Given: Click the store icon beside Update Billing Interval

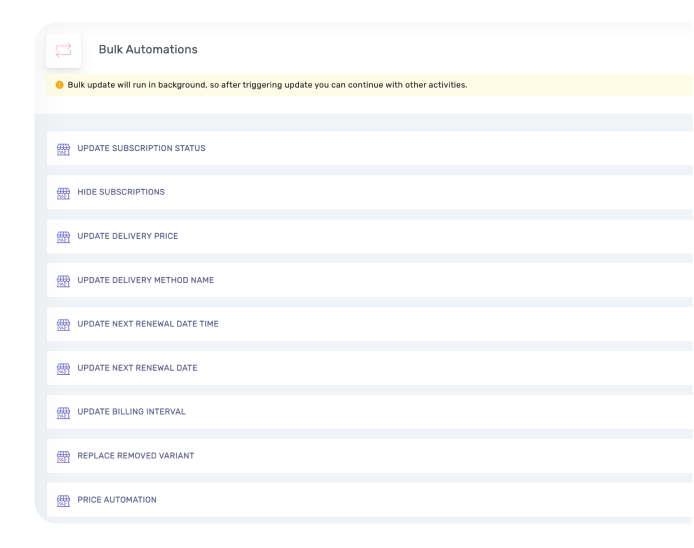Looking at the screenshot, I should coord(64,412).
